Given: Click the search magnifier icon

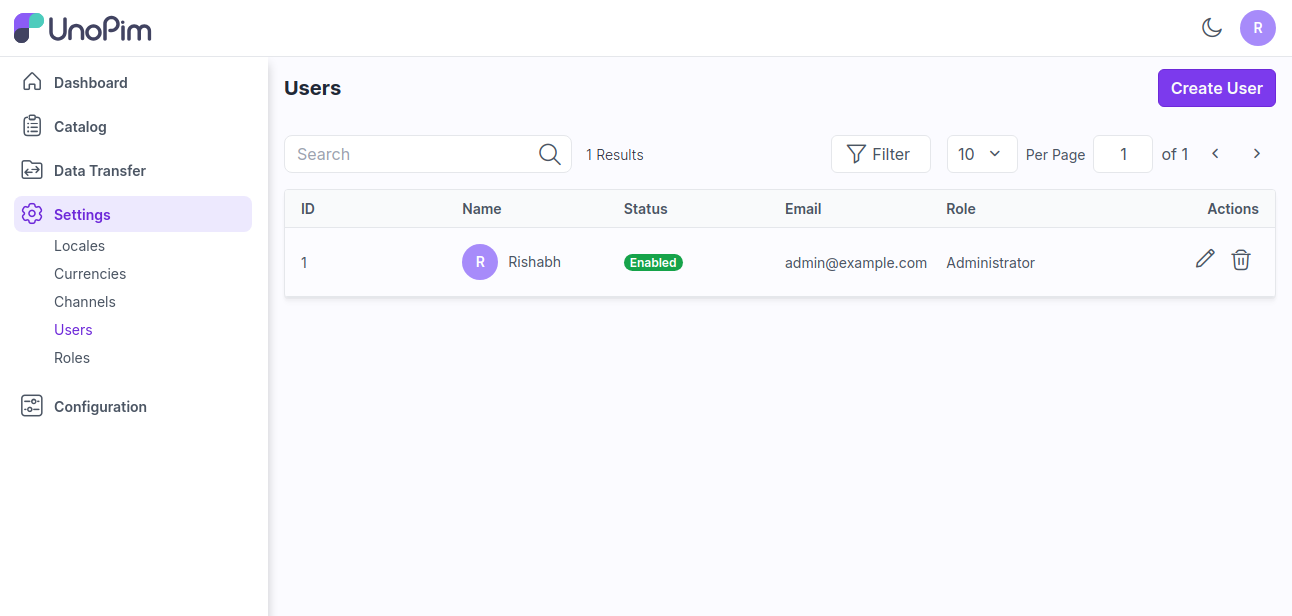Looking at the screenshot, I should (549, 154).
